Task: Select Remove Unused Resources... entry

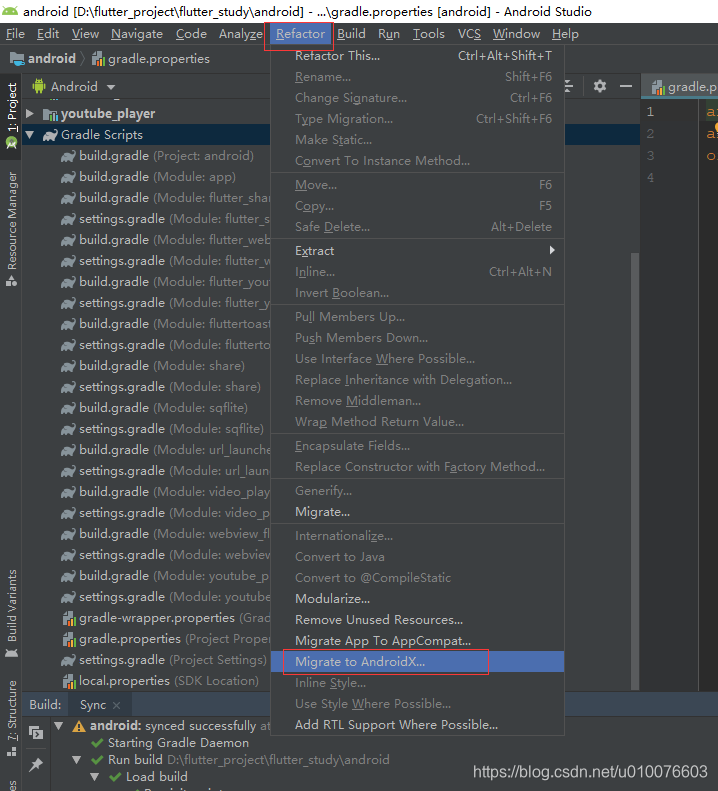Action: tap(417, 619)
